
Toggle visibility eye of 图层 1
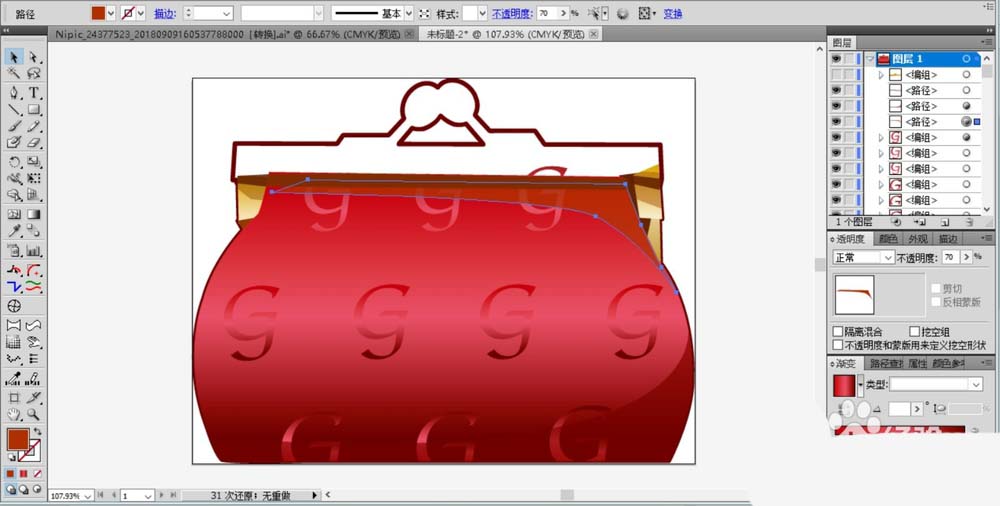click(x=836, y=59)
